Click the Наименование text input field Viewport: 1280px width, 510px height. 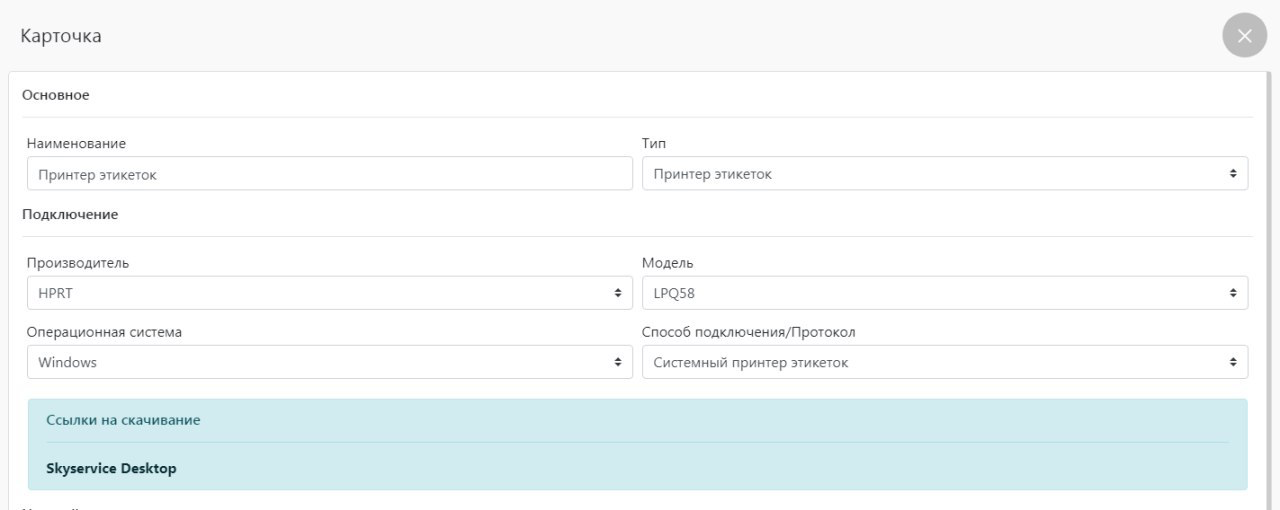coord(329,174)
